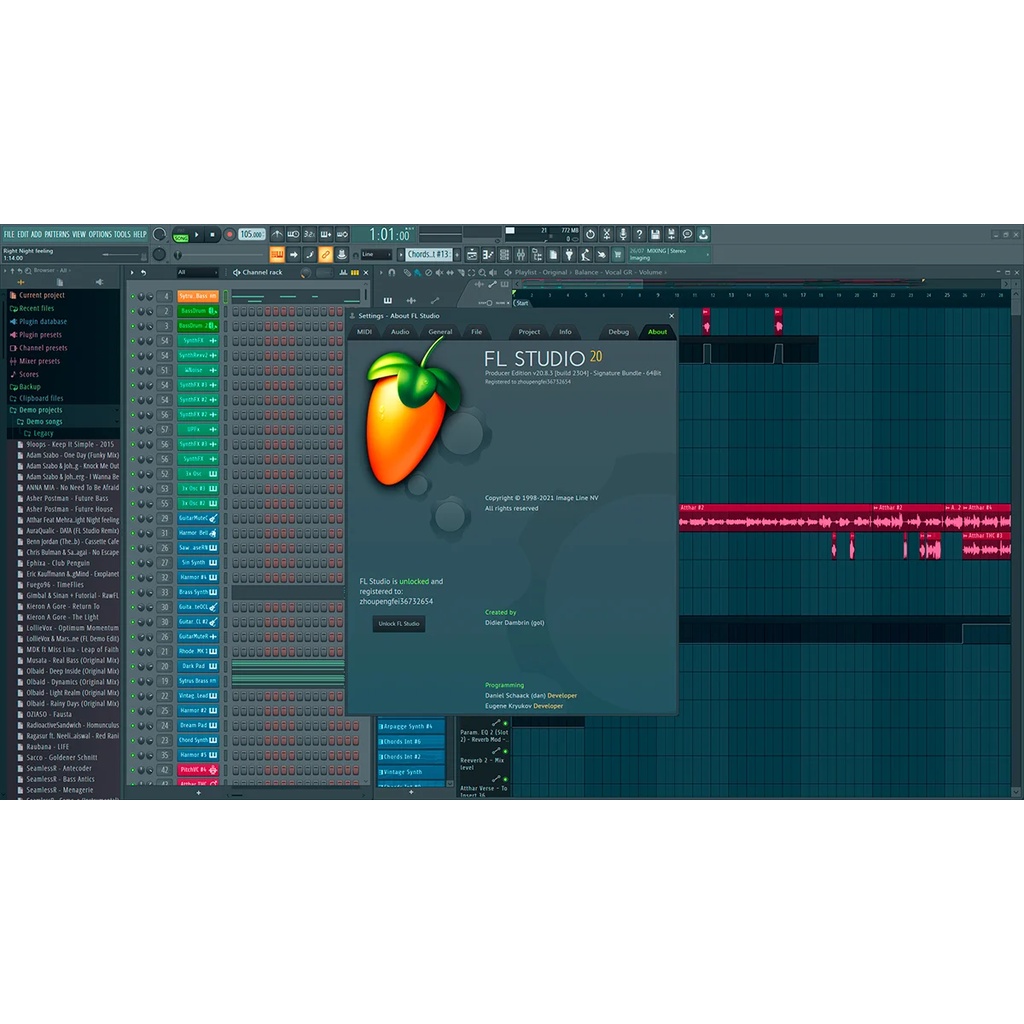Open the General settings tab
The width and height of the screenshot is (1024, 1024).
point(440,332)
